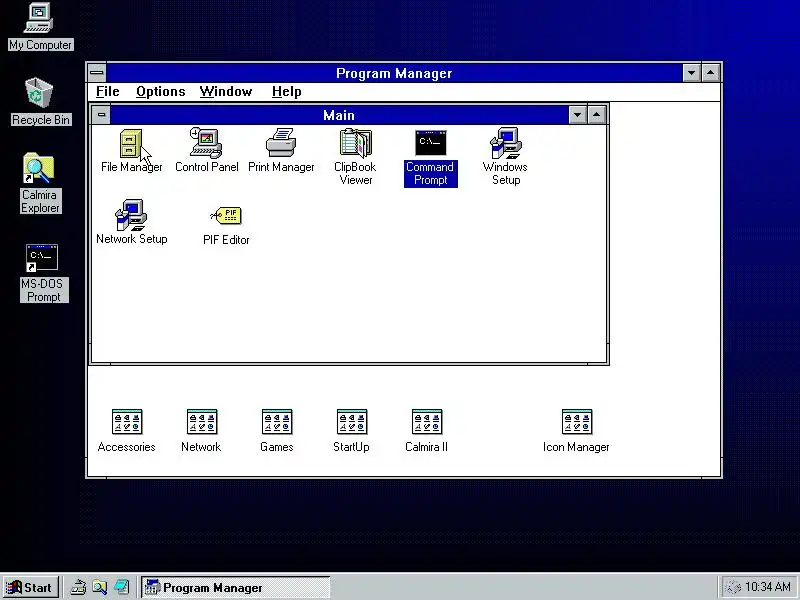Open the Main window control-menu box

coord(101,115)
